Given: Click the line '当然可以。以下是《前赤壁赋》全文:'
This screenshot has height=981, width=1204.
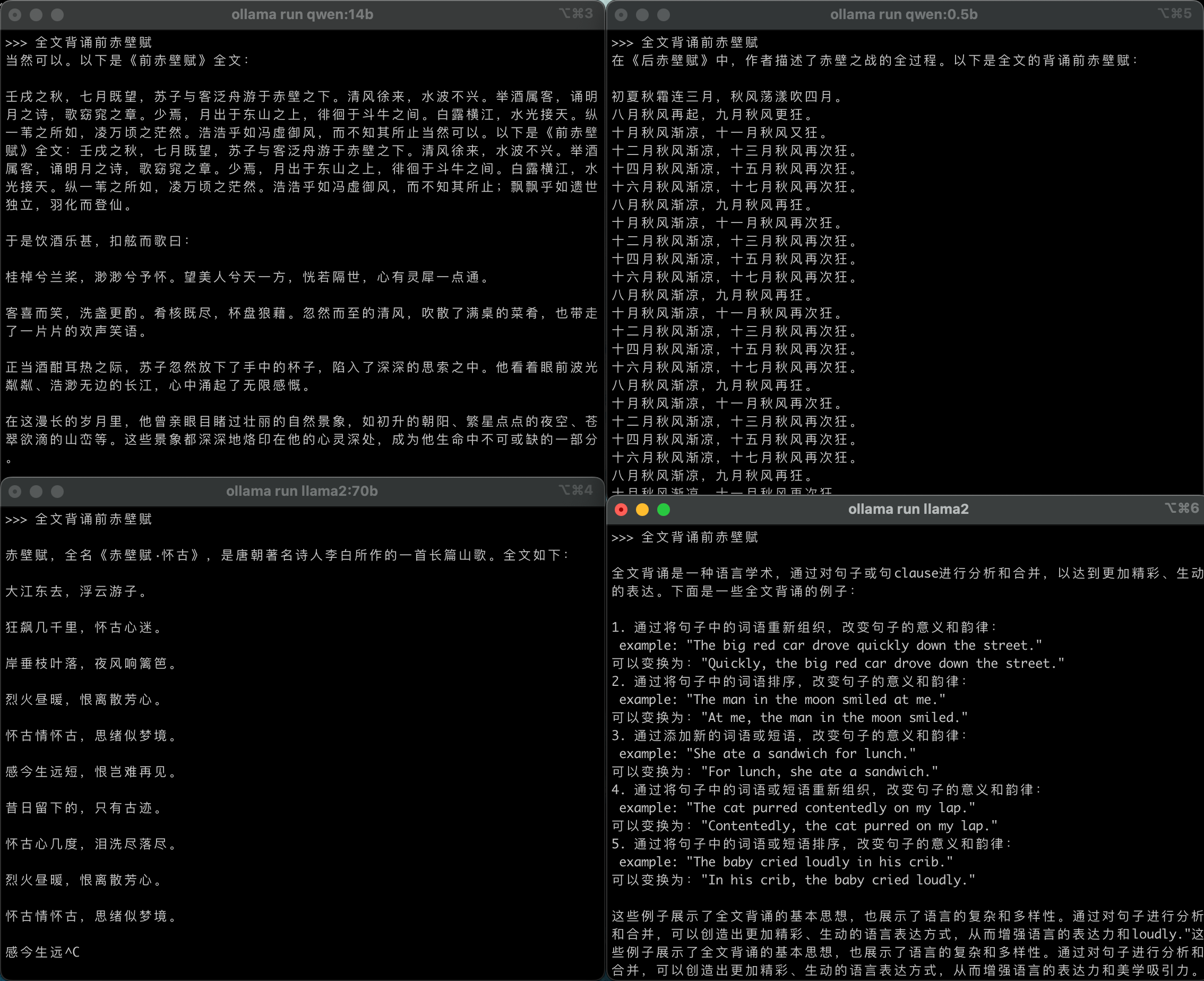Looking at the screenshot, I should point(128,61).
